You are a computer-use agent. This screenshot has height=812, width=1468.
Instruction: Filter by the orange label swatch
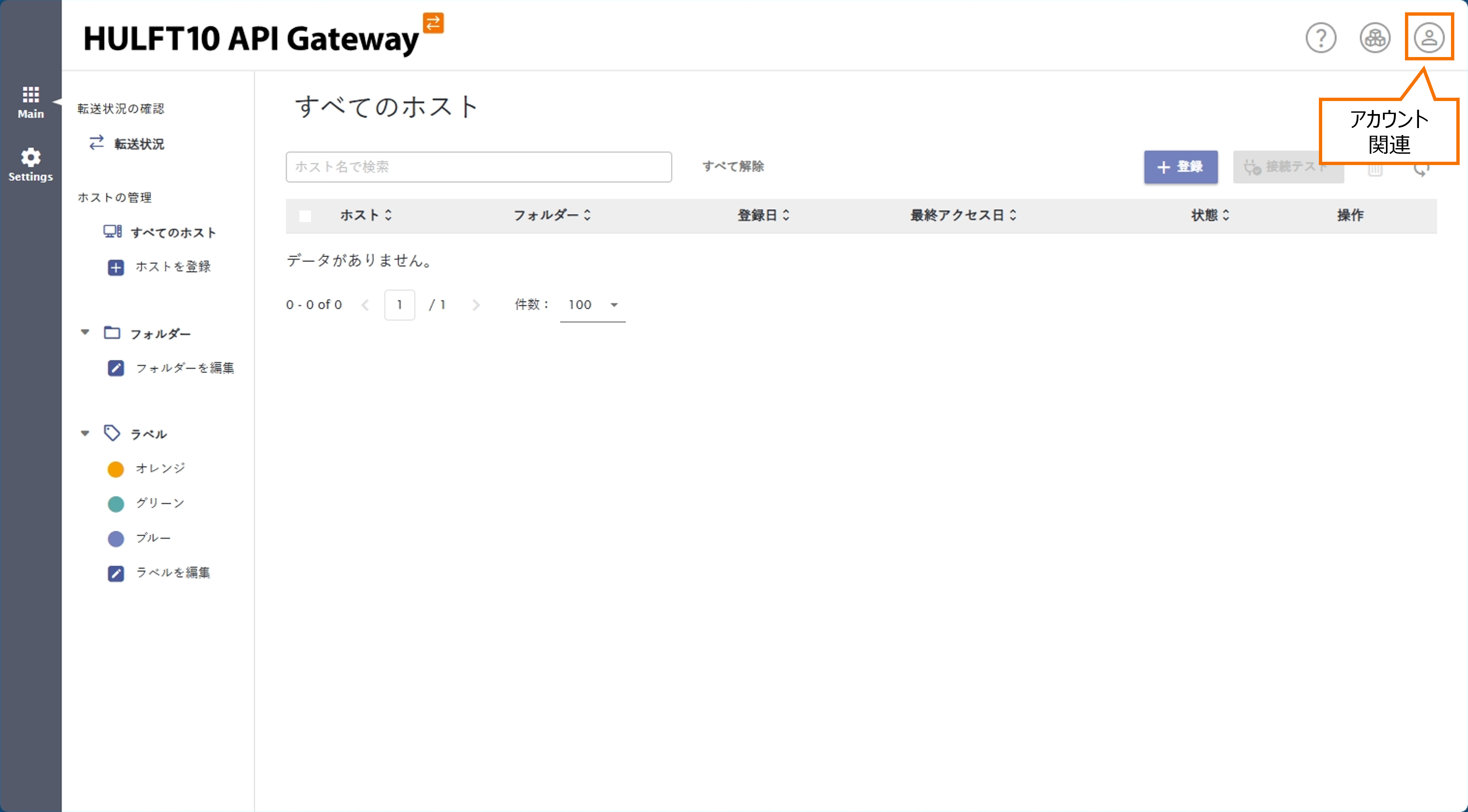coord(116,469)
